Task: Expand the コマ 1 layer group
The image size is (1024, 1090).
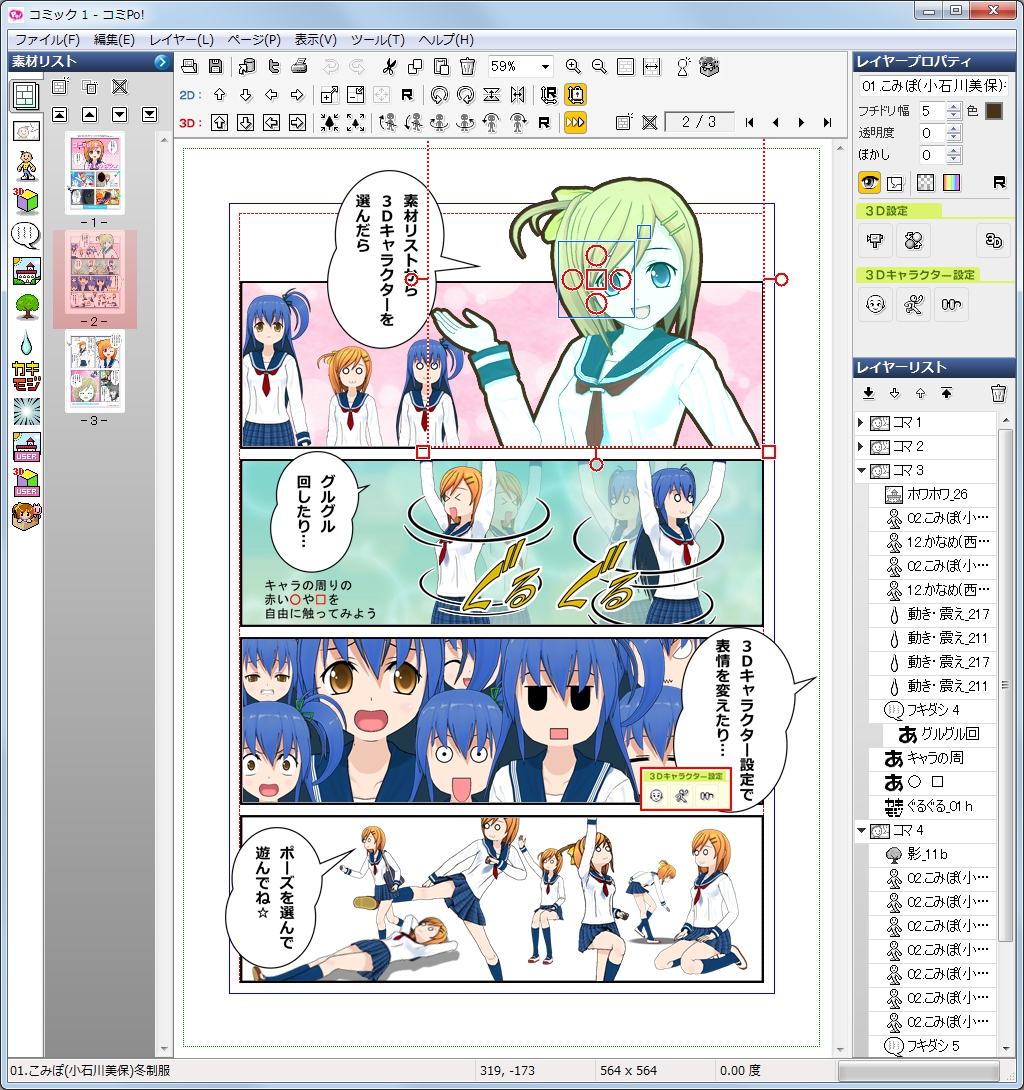Action: click(x=861, y=423)
